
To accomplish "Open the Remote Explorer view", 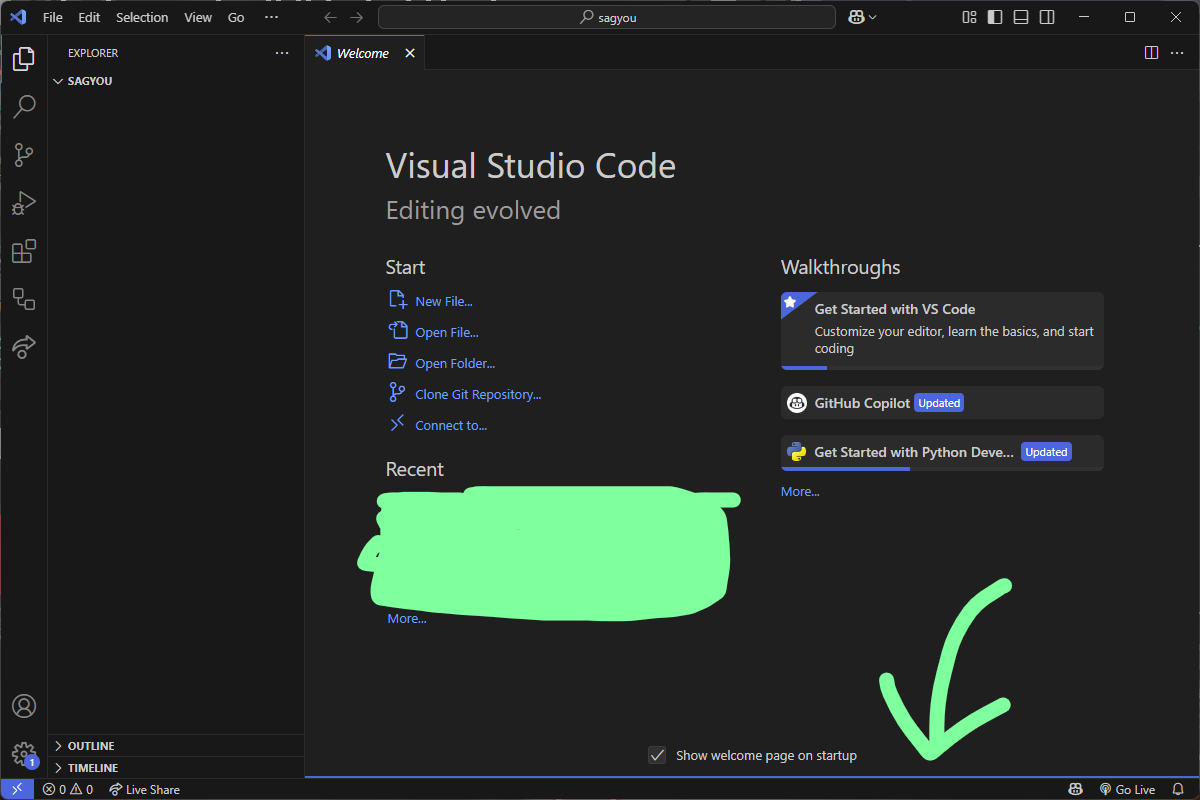I will pos(24,299).
